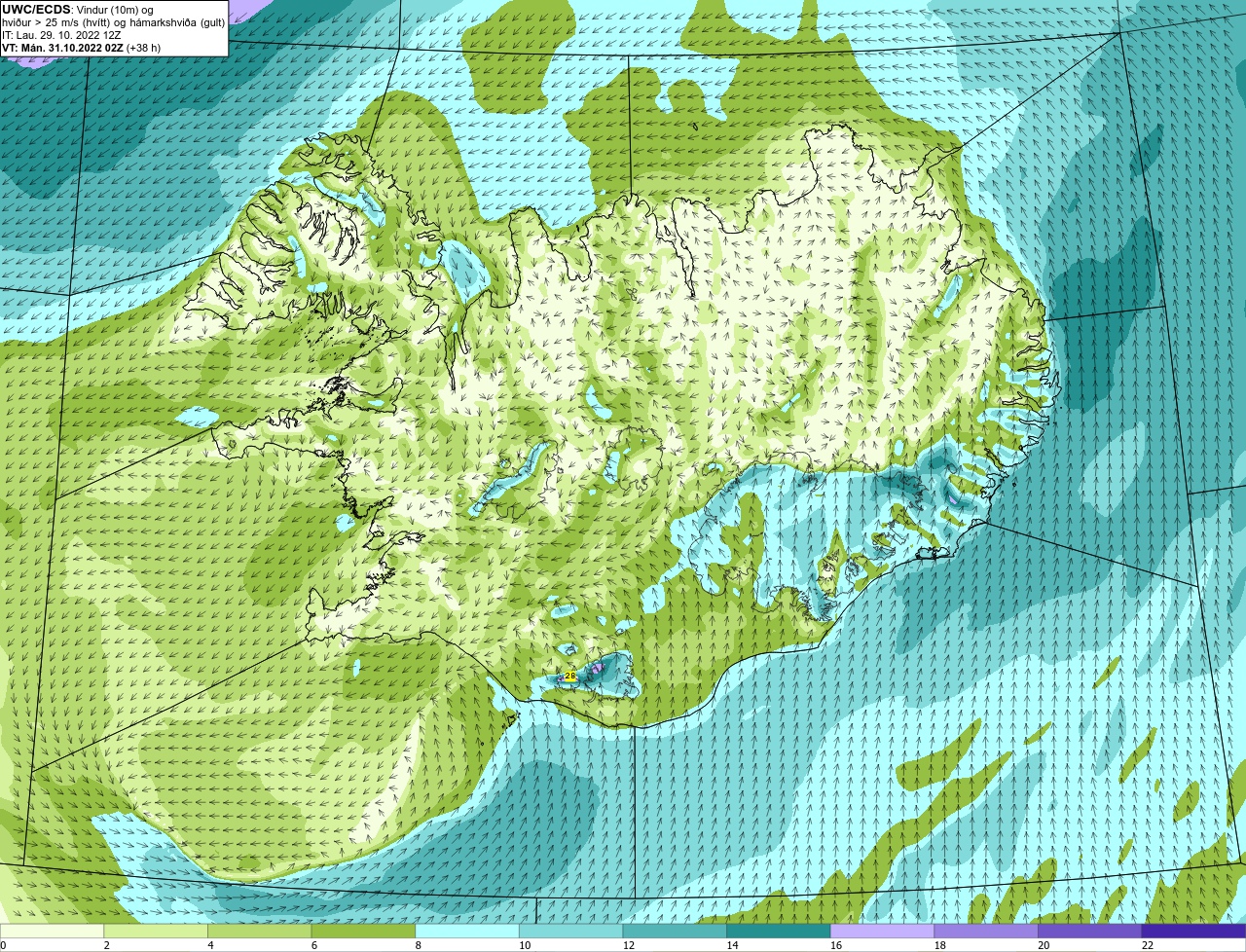1246x952 pixels.
Task: Click the 'VT: Mán. 31.10.2022 02Z (+38 h)' line
Action: pos(81,48)
